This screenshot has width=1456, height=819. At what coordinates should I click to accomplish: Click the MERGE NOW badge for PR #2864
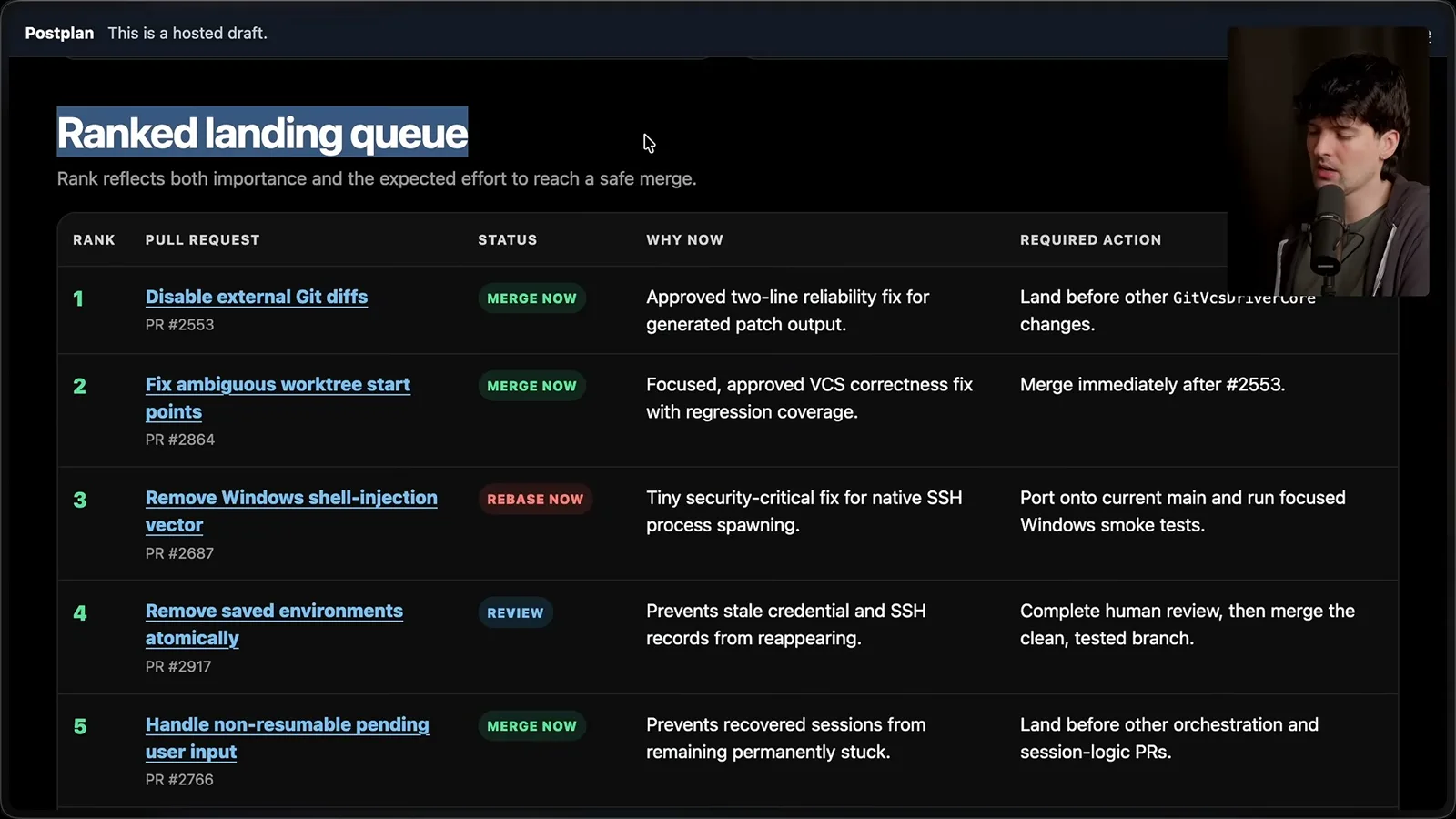point(531,386)
